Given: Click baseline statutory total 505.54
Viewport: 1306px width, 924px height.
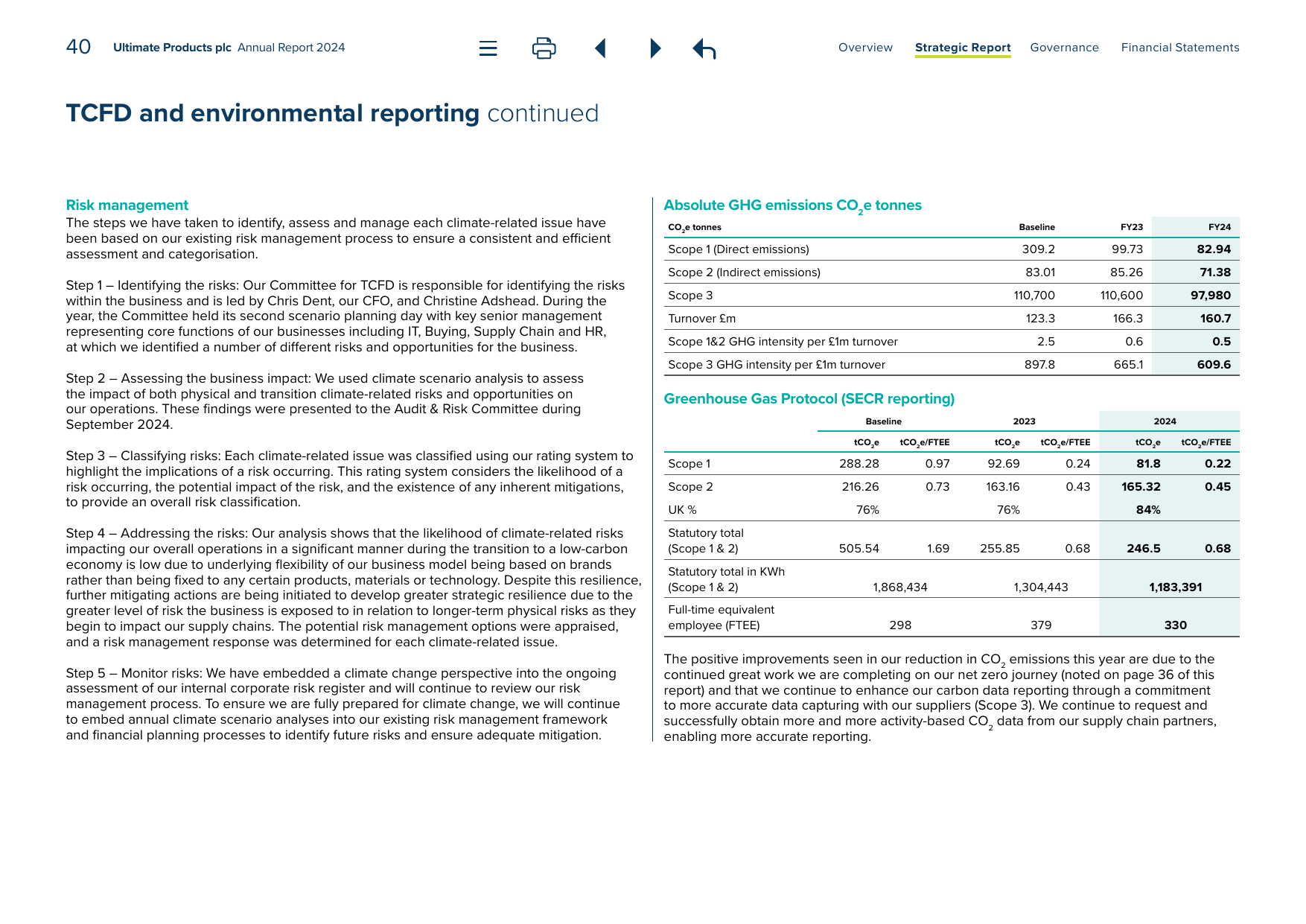Looking at the screenshot, I should tap(859, 549).
